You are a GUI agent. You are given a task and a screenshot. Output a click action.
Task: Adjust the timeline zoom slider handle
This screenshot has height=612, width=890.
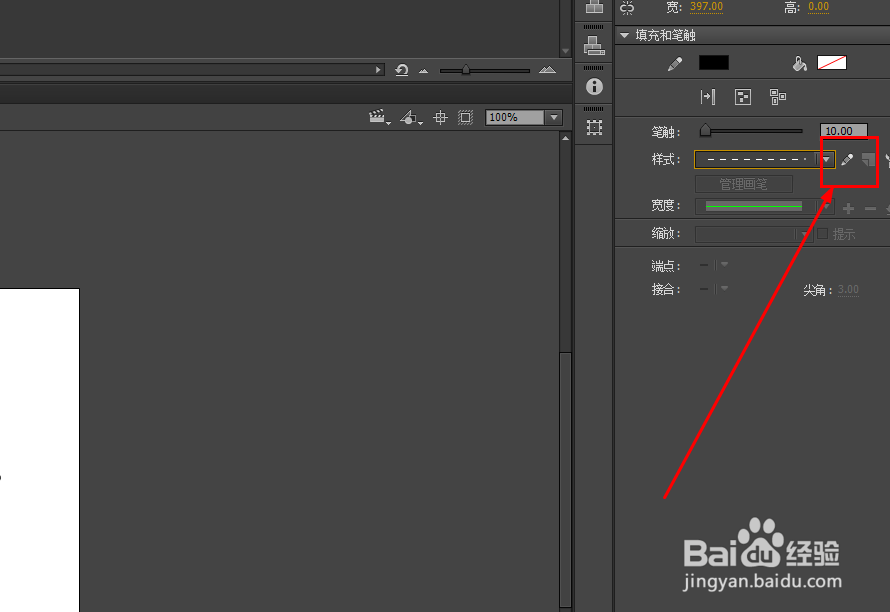(465, 69)
